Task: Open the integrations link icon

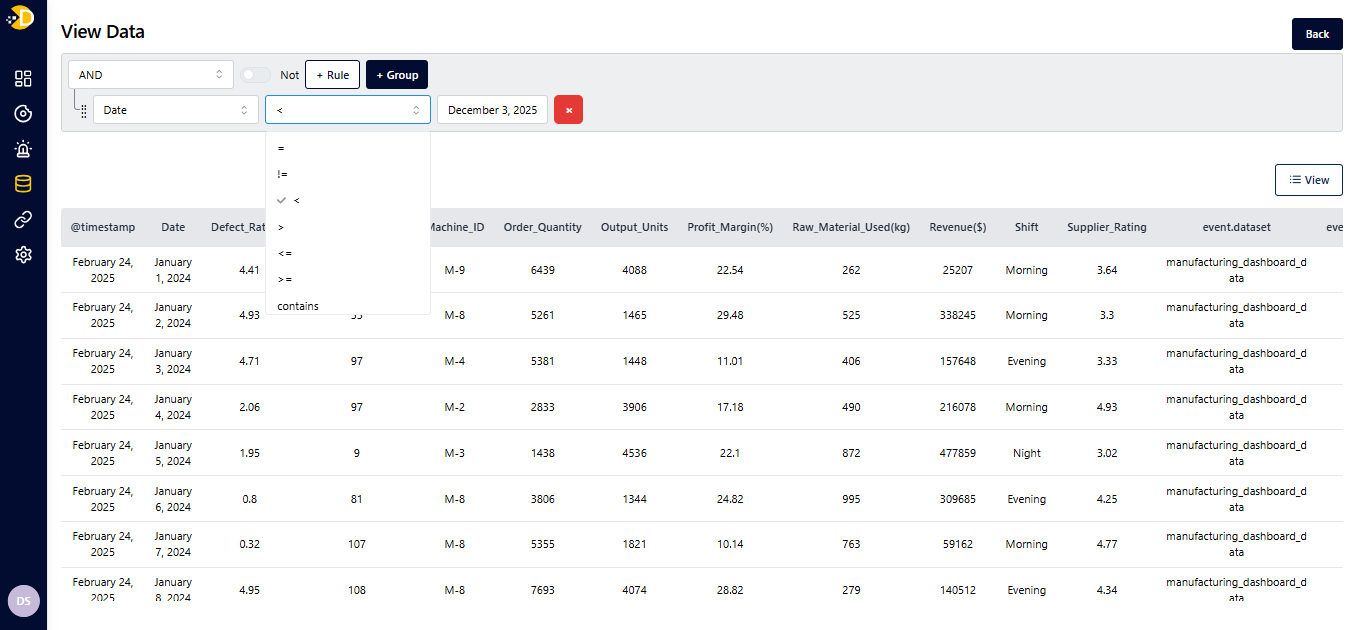Action: (x=23, y=220)
